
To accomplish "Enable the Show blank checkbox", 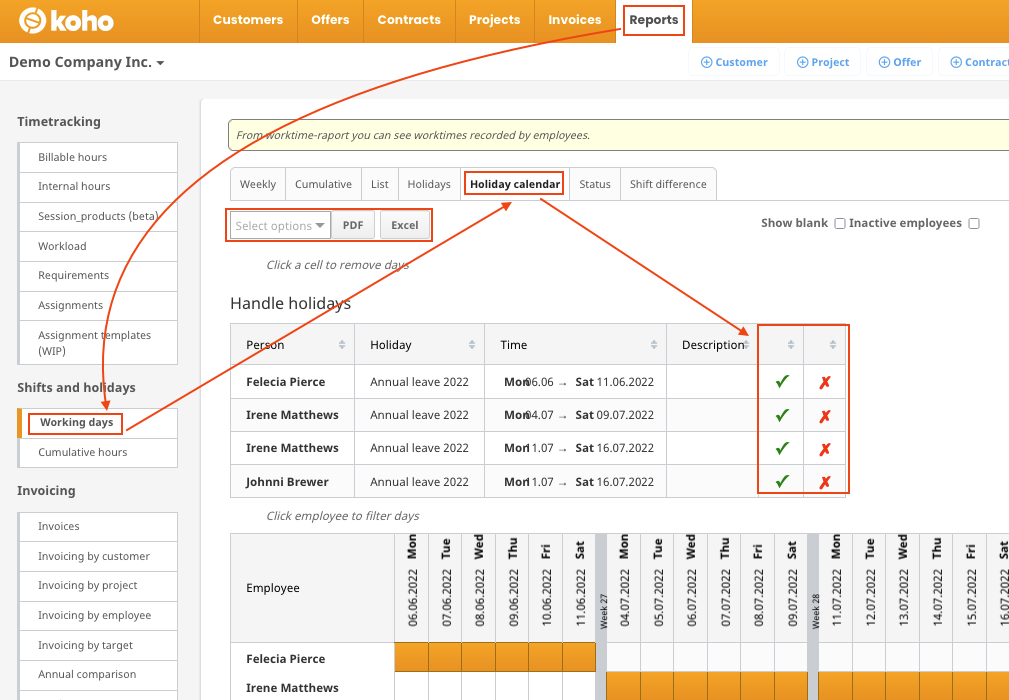I will point(840,223).
